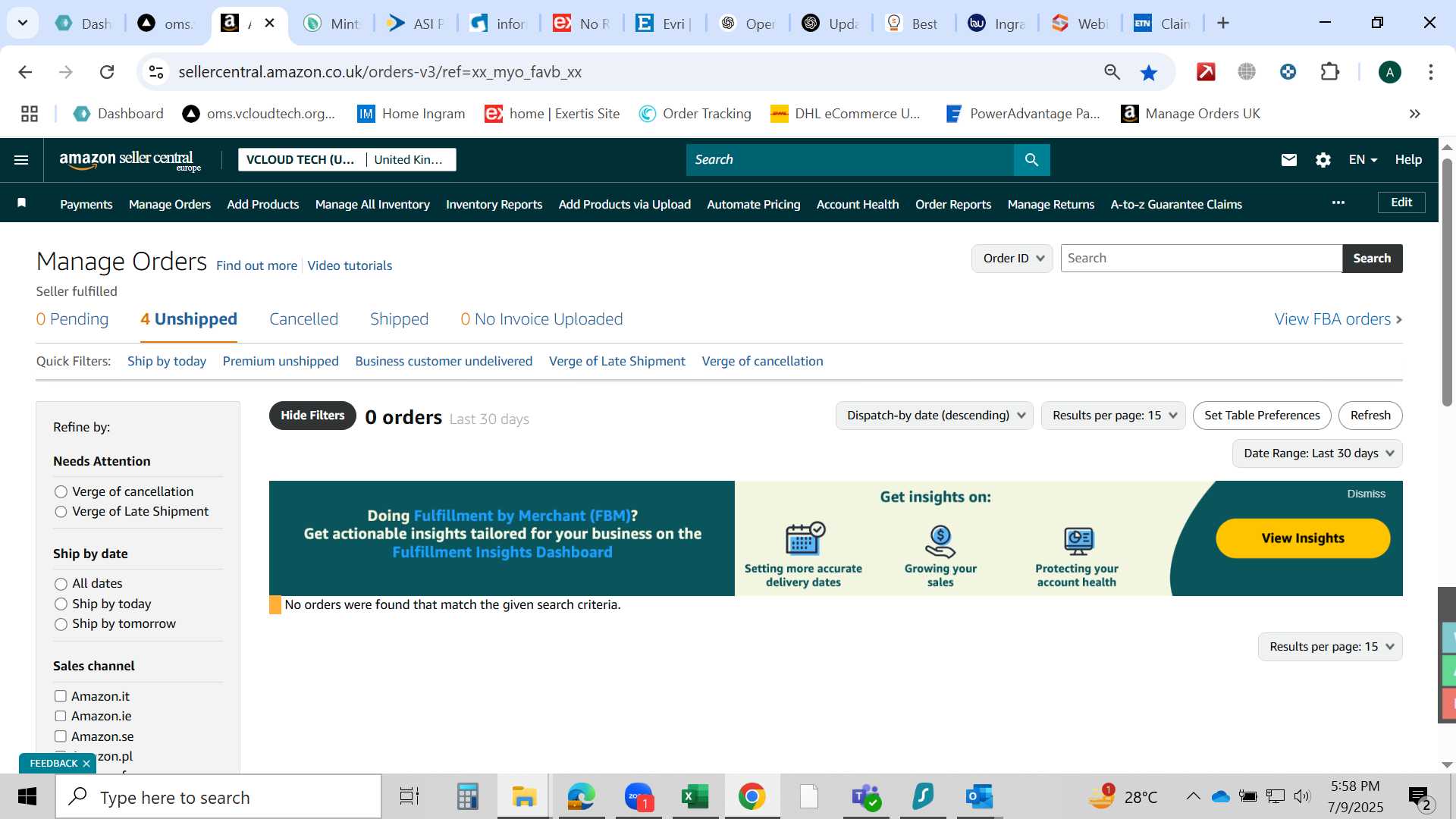Show hidden system tray icons

point(1193,796)
